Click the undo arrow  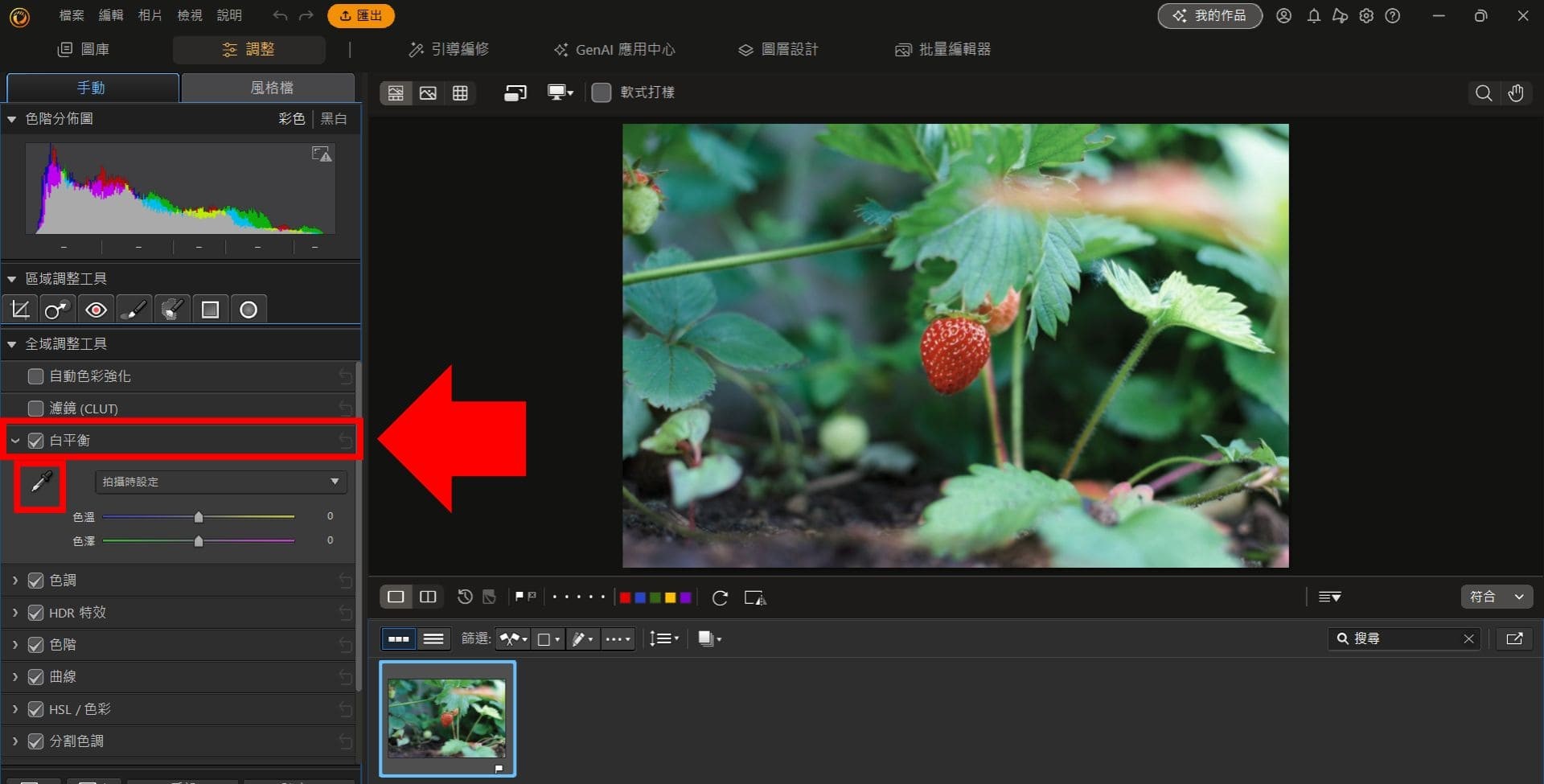coord(280,15)
